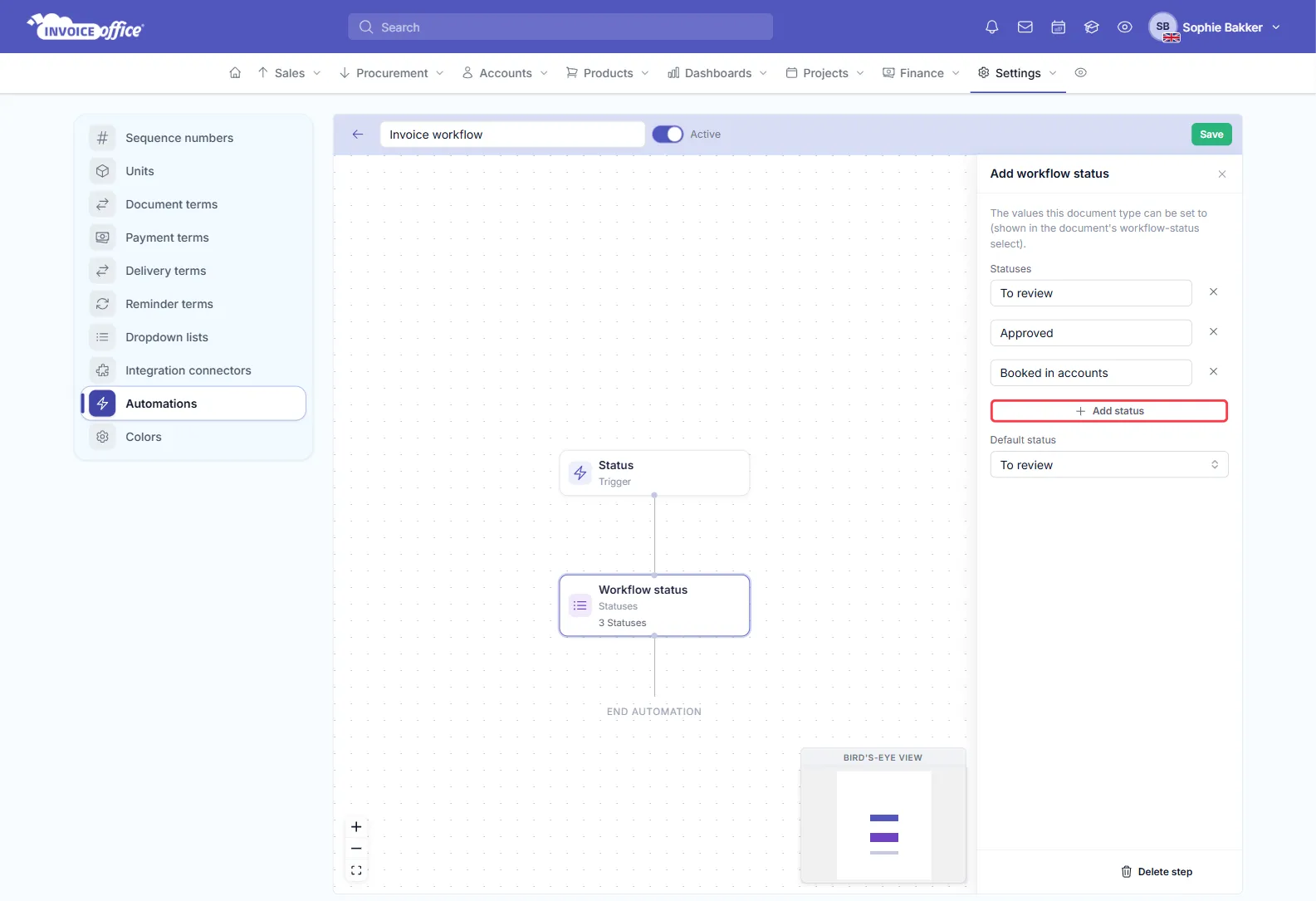
Task: Expand the Accounts menu
Action: click(505, 73)
